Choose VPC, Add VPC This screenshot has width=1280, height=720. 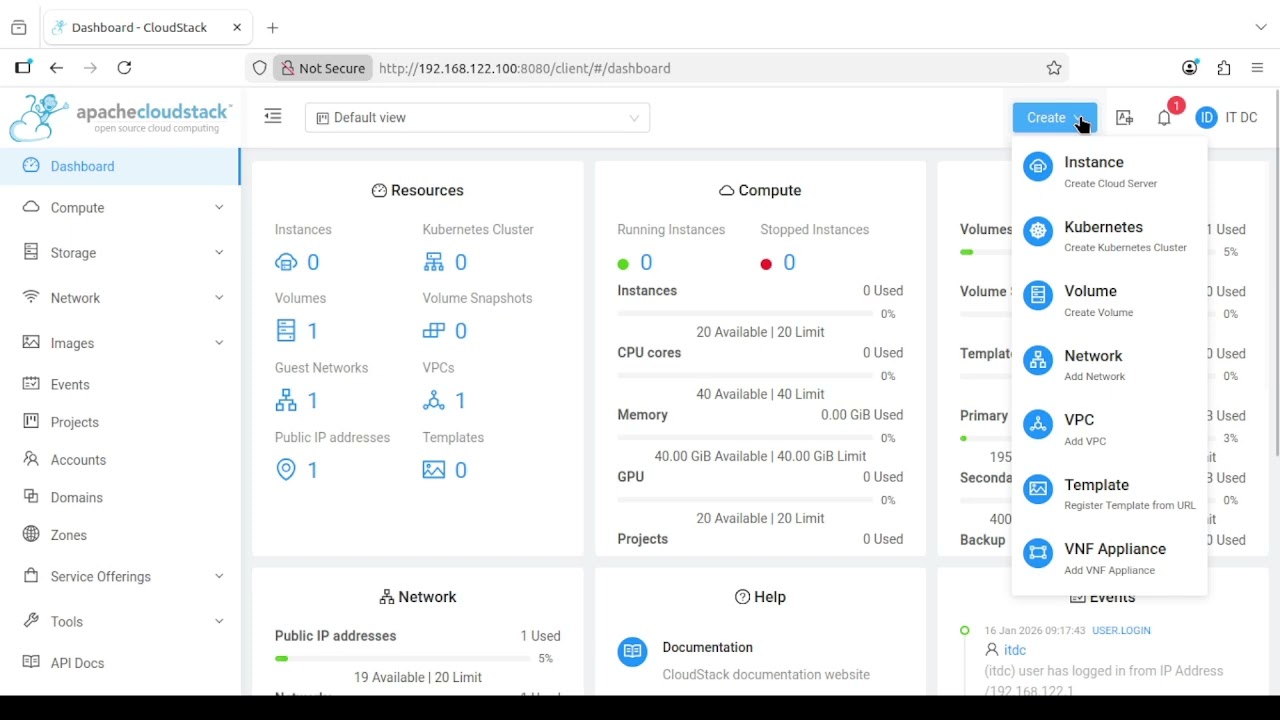pos(1109,429)
